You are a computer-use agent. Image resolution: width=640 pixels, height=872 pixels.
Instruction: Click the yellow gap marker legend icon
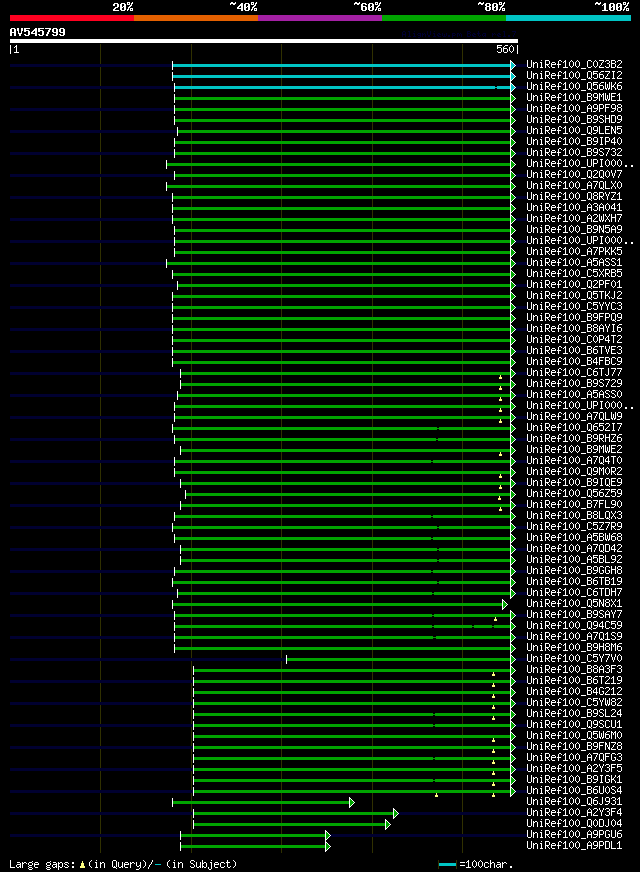(82, 865)
